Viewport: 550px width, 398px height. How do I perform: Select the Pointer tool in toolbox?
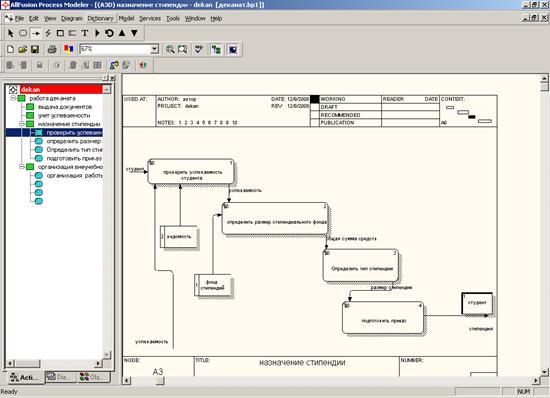pos(11,33)
